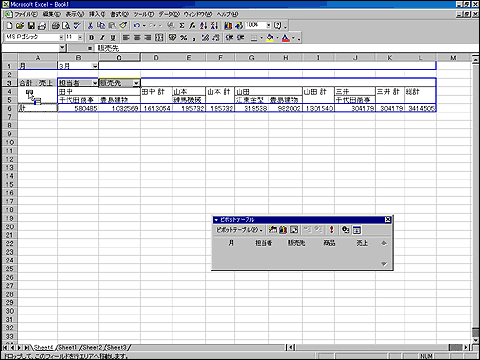Sort descending with the Z-A icon
480x360 pixels.
pos(214,26)
